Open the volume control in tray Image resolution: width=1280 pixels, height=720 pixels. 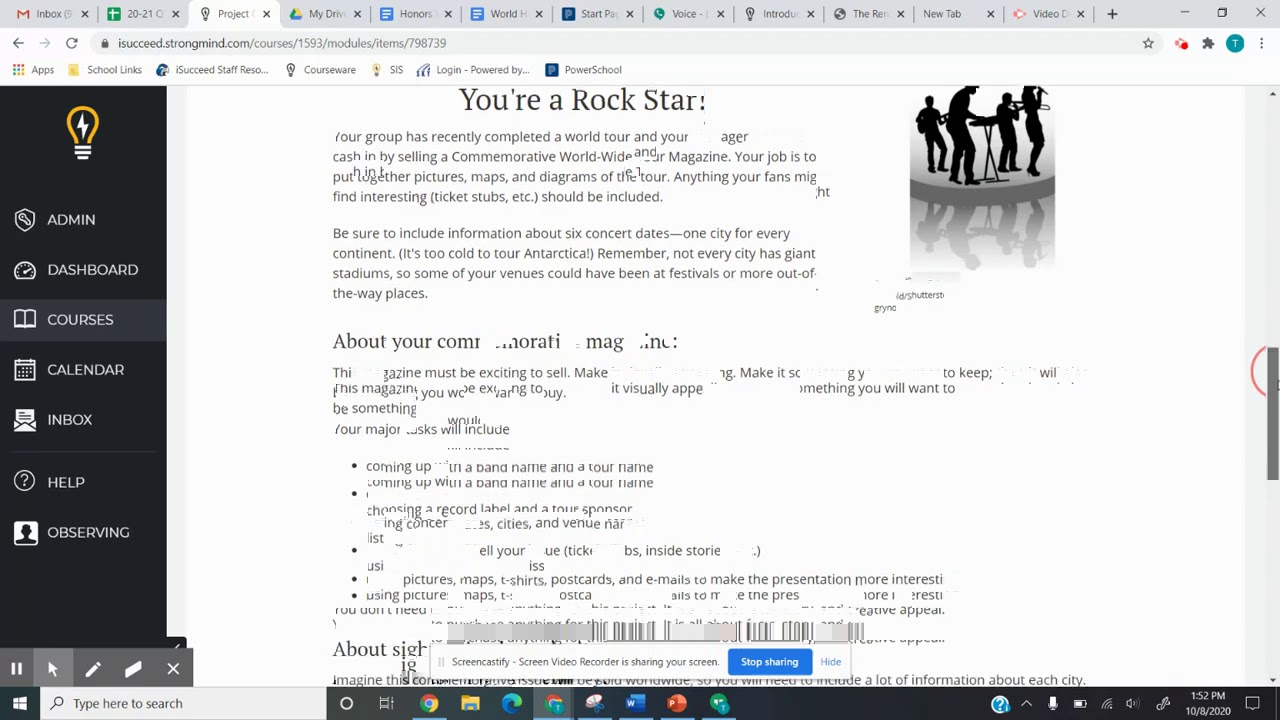1132,704
